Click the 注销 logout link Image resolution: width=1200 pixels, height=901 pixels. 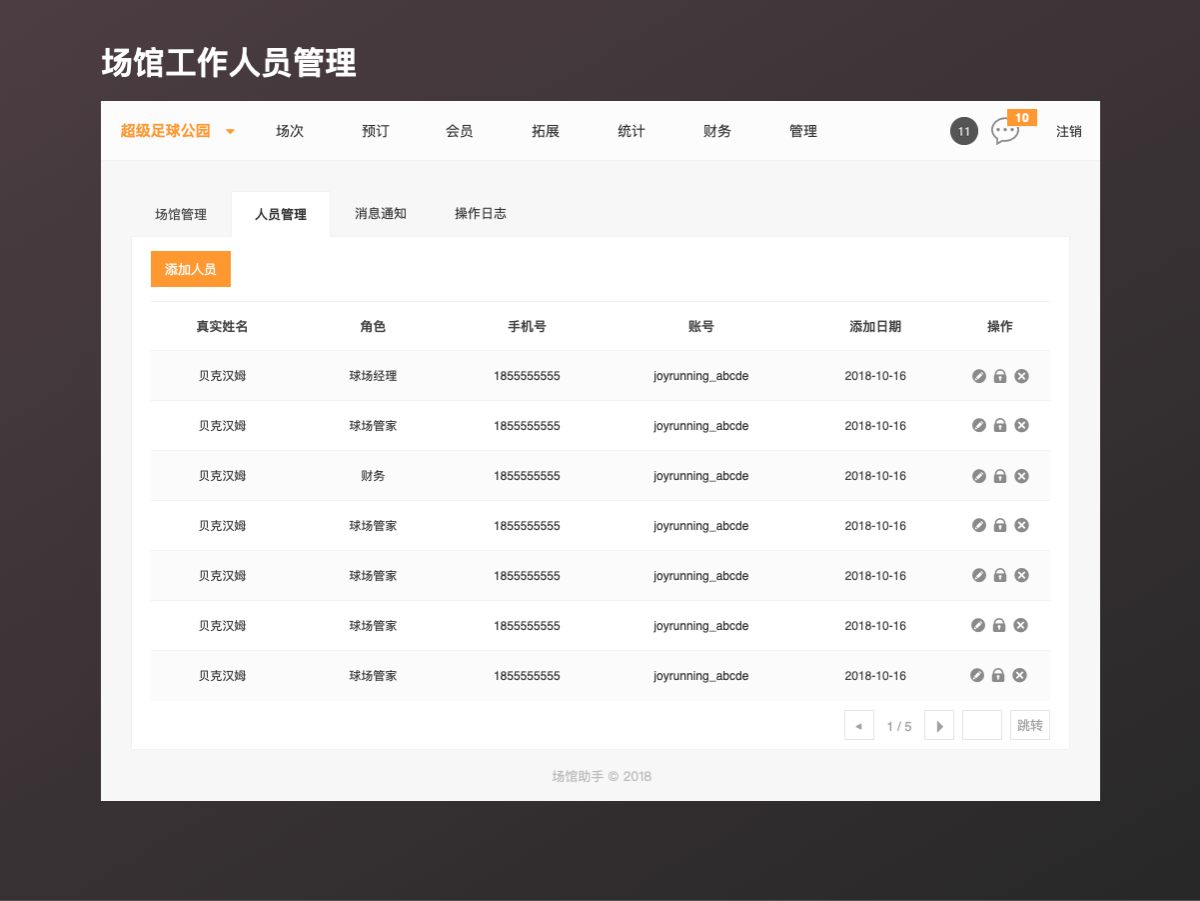1069,131
